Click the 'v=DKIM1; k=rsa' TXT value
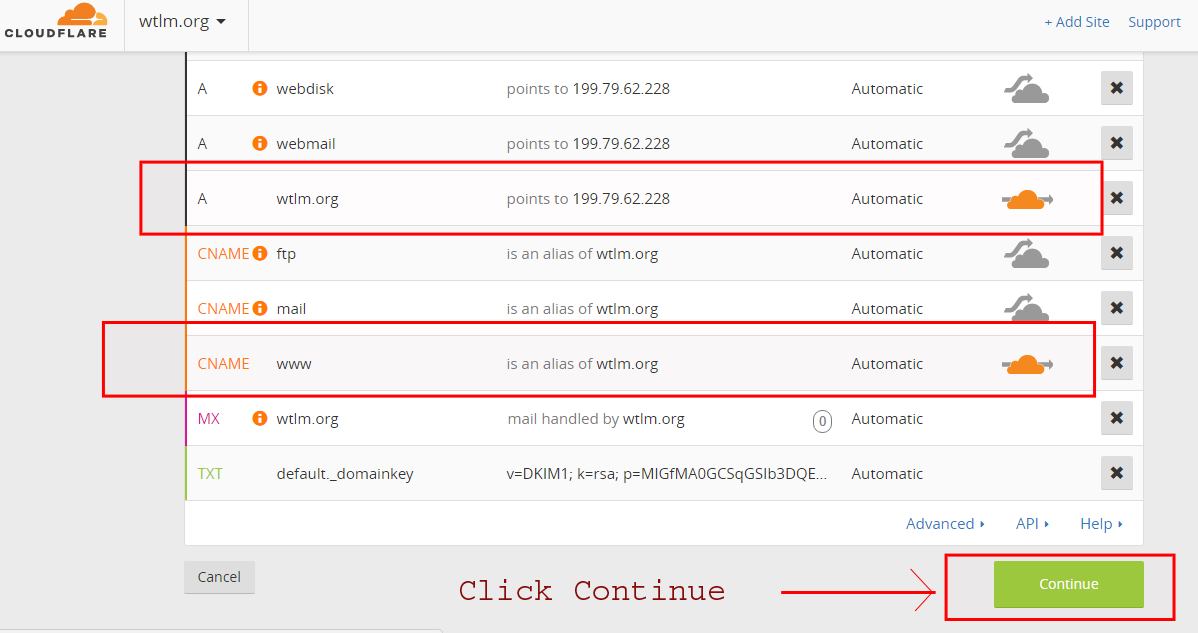Image resolution: width=1198 pixels, height=633 pixels. coord(666,473)
